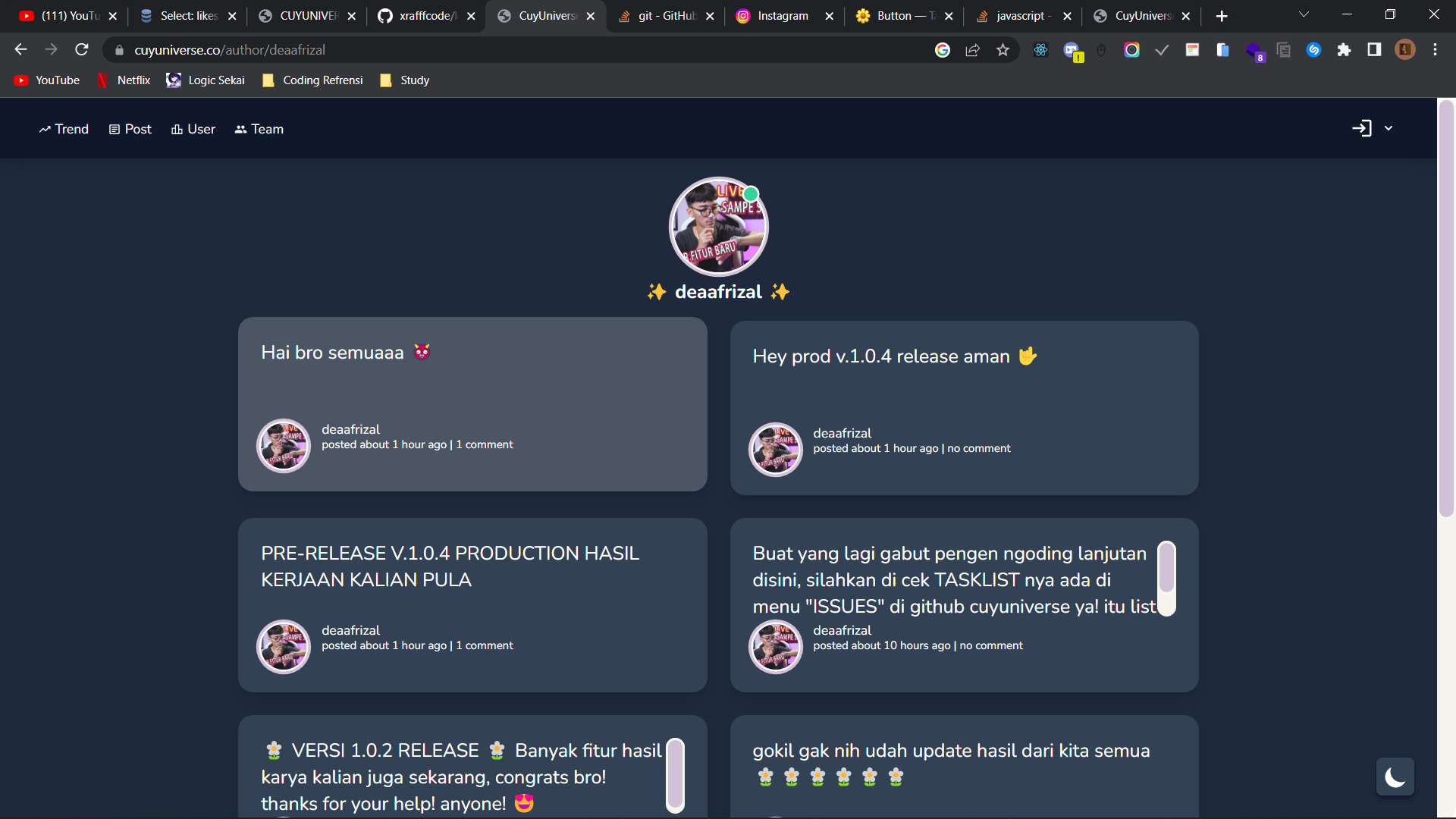Image resolution: width=1456 pixels, height=819 pixels.
Task: Open the Team page icon
Action: (240, 129)
